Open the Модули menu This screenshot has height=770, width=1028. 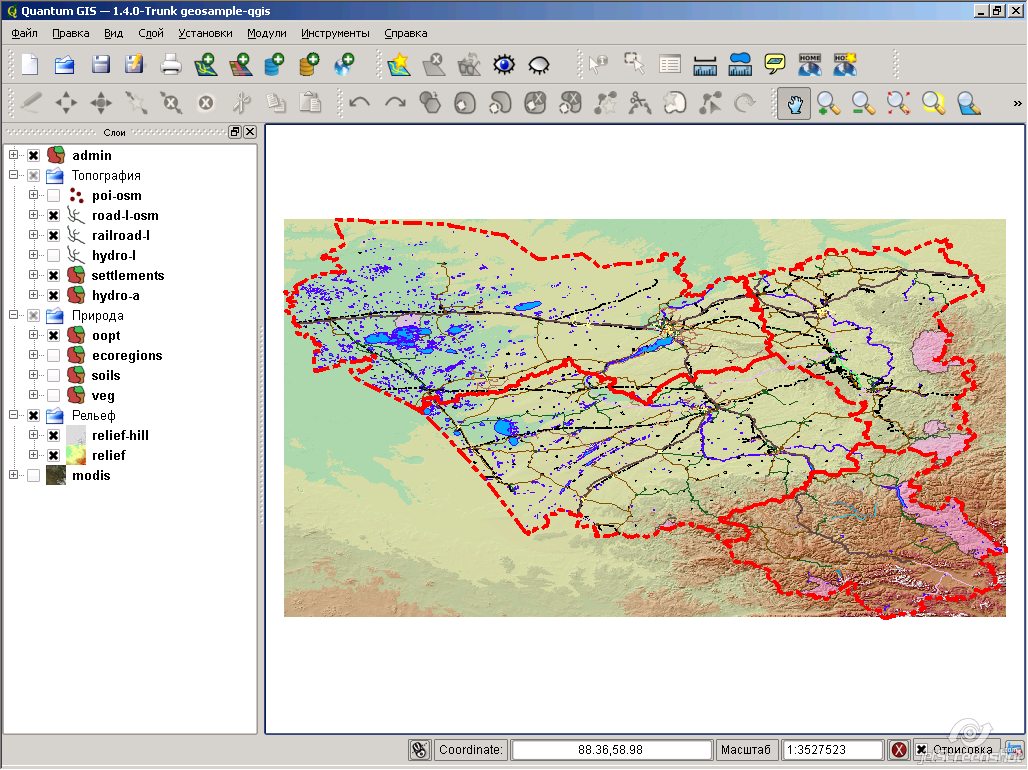point(267,33)
